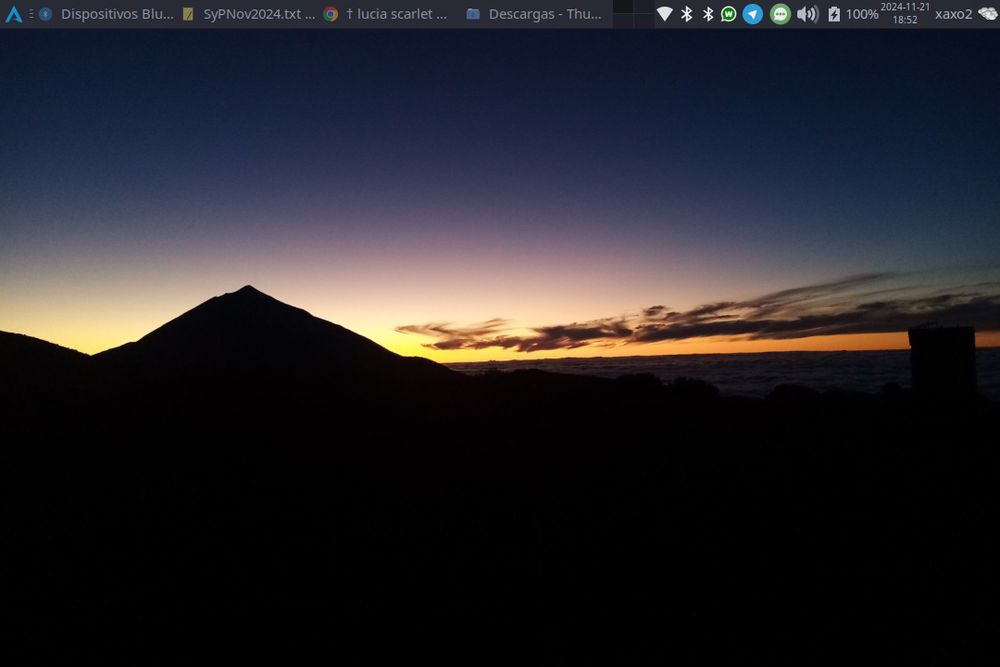1000x667 pixels.
Task: Open the Wi-Fi network tray icon
Action: click(x=665, y=13)
